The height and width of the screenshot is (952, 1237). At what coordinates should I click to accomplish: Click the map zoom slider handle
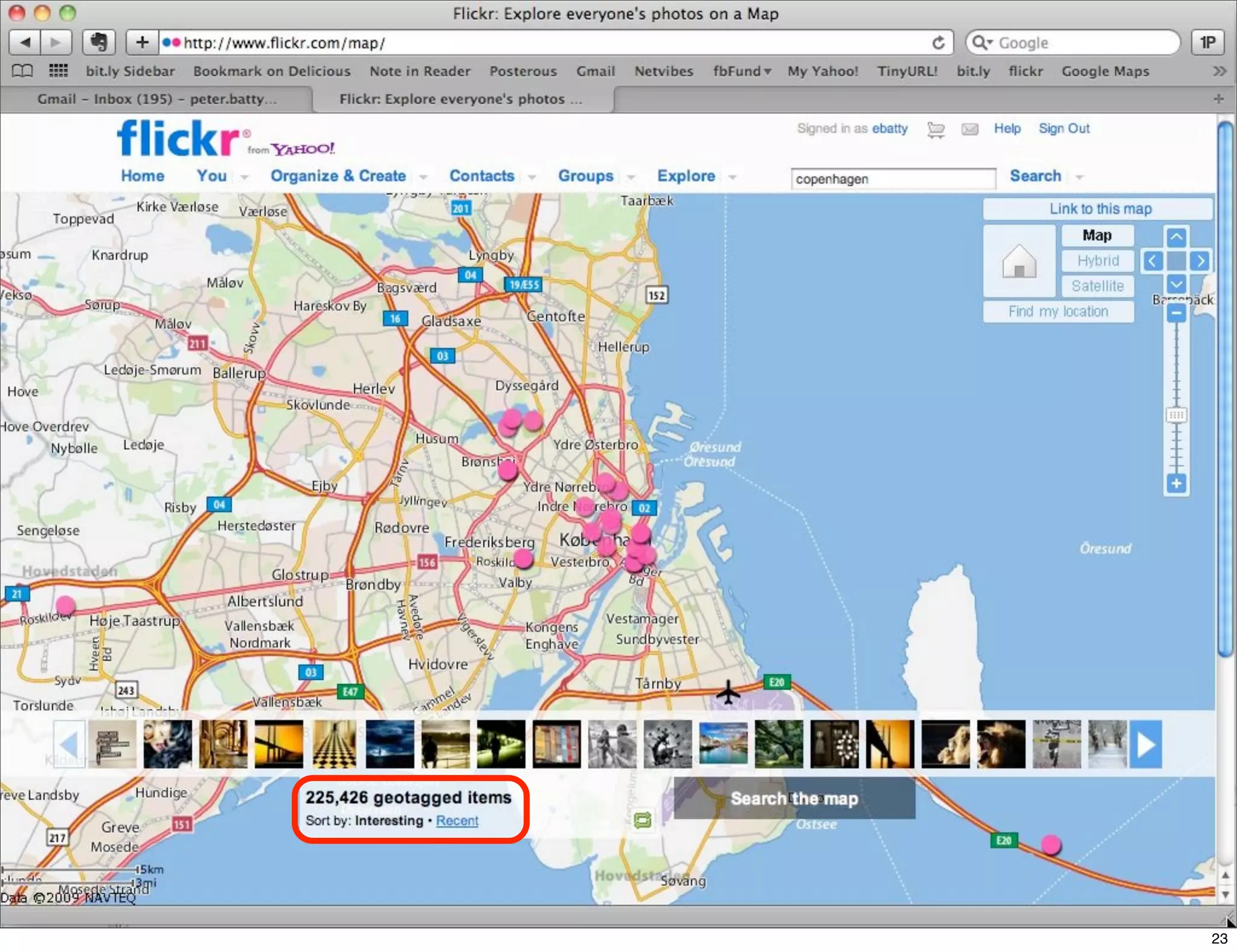tap(1176, 415)
